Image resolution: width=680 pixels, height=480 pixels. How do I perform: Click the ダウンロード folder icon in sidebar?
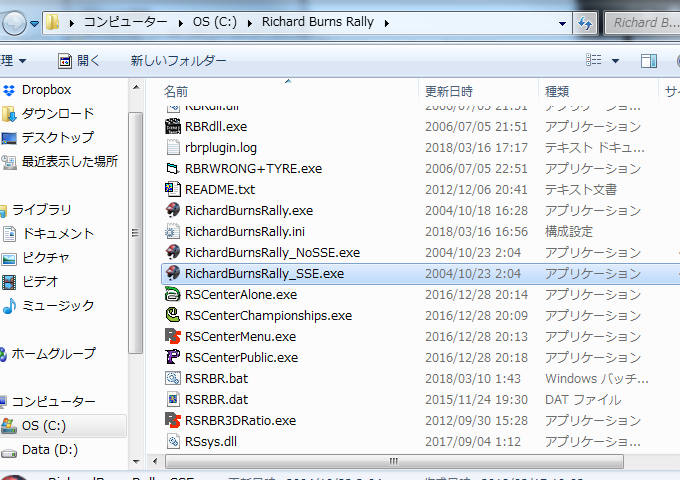tap(9, 114)
